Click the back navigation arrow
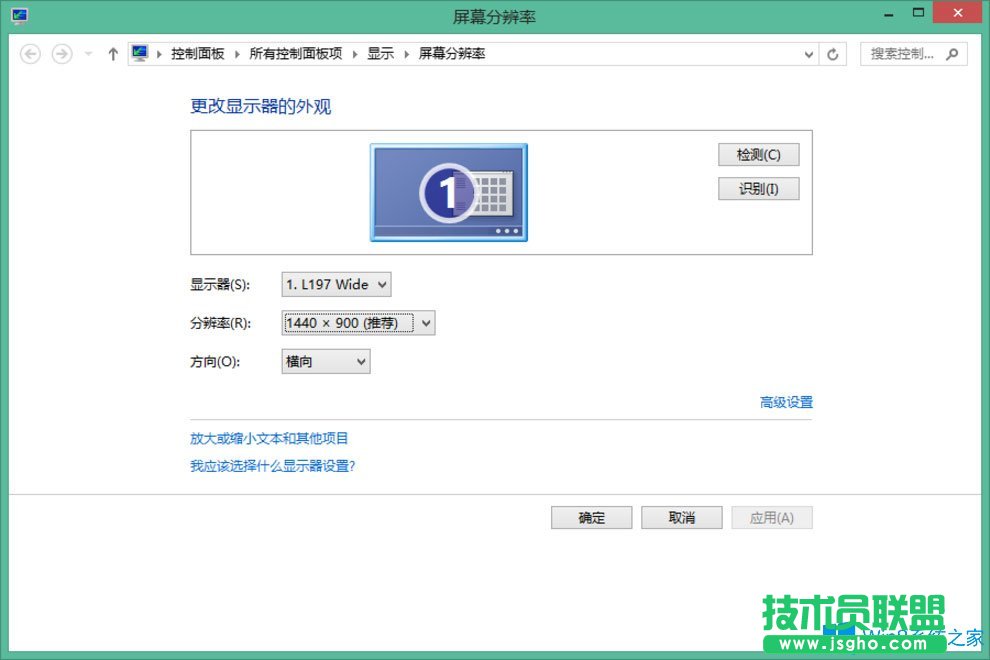Viewport: 990px width, 660px height. 30,53
